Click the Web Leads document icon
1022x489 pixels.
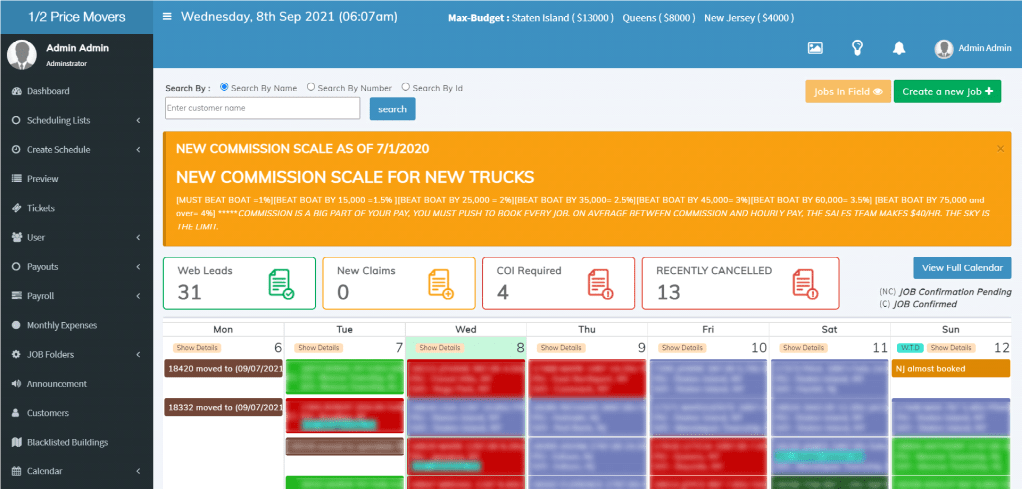pos(281,283)
